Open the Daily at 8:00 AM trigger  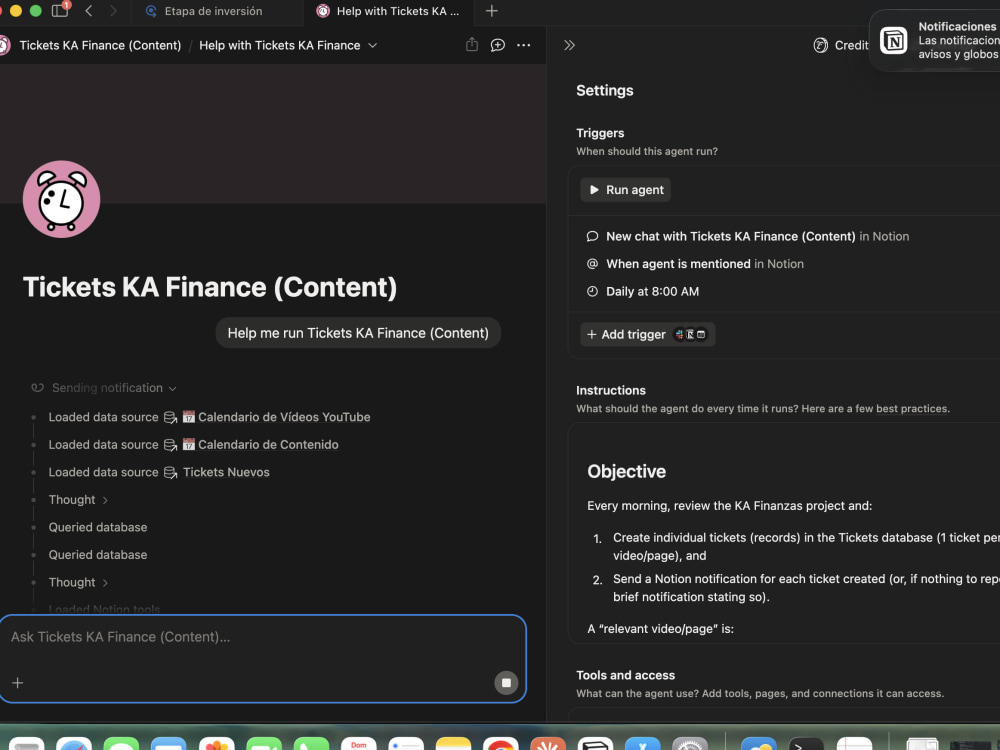[642, 291]
